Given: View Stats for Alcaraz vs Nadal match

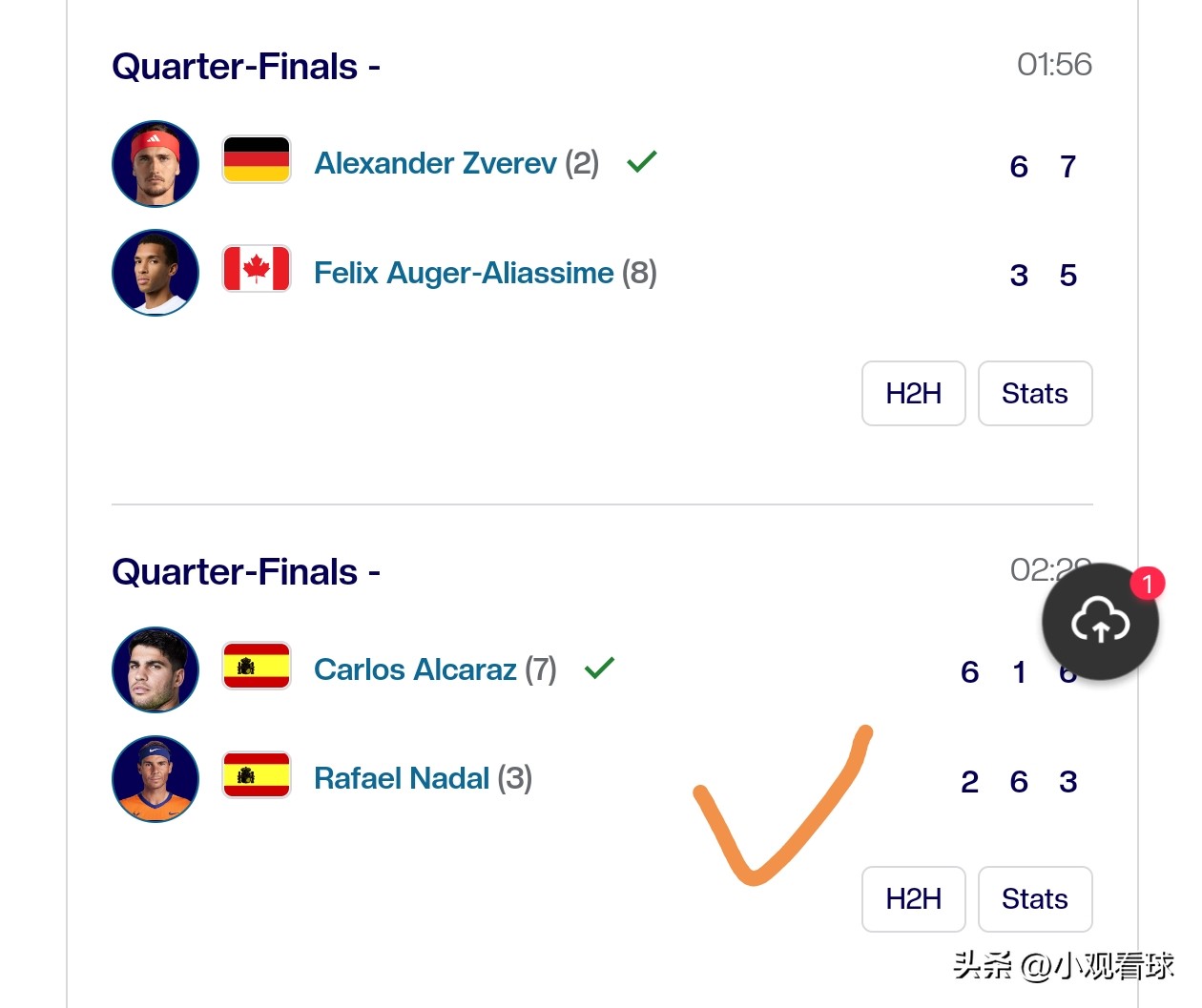Looking at the screenshot, I should click(x=1035, y=898).
